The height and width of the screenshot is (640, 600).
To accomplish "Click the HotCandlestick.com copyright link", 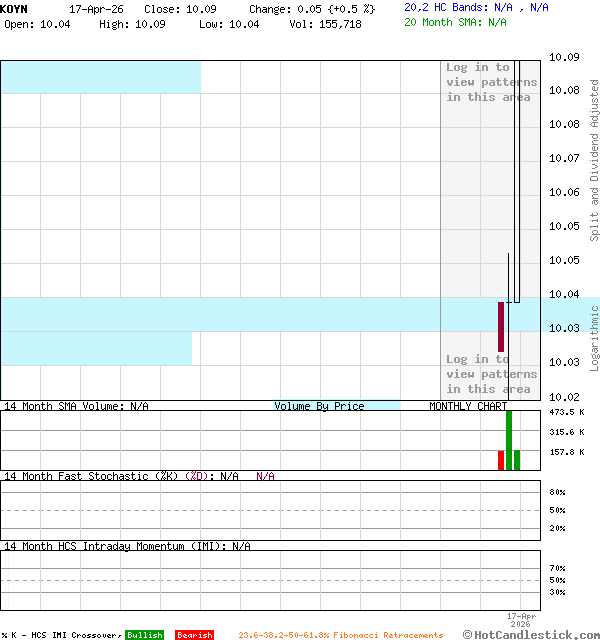I will click(x=531, y=635).
